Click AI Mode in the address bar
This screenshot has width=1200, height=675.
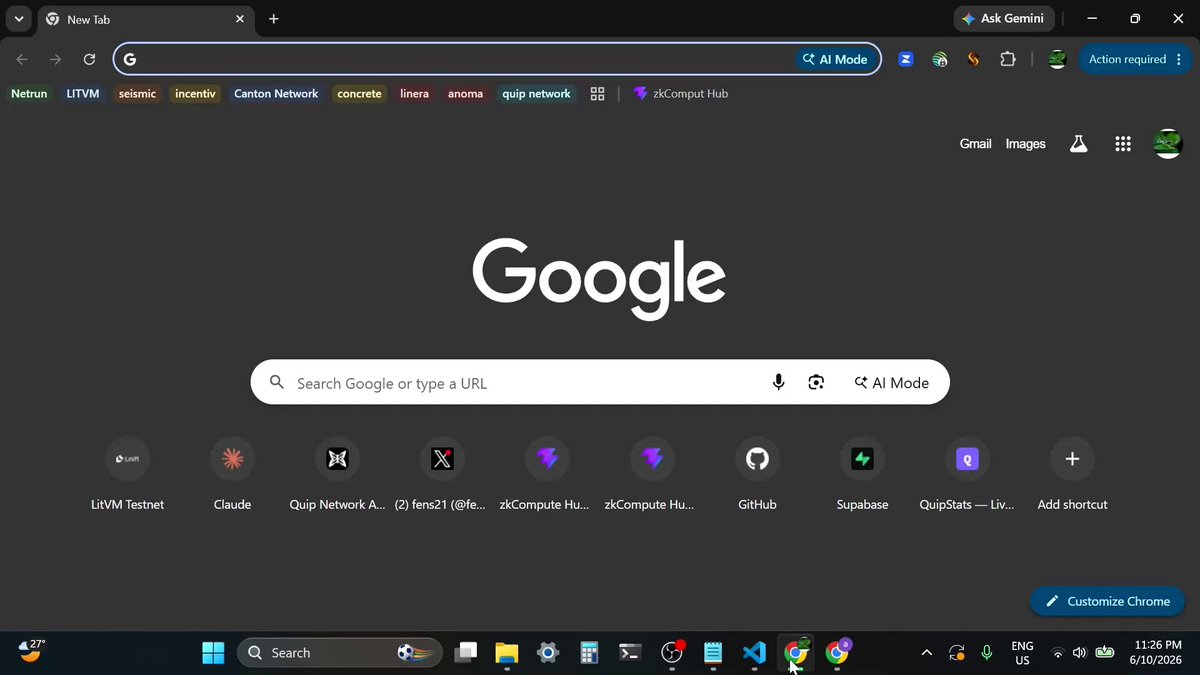(x=835, y=59)
